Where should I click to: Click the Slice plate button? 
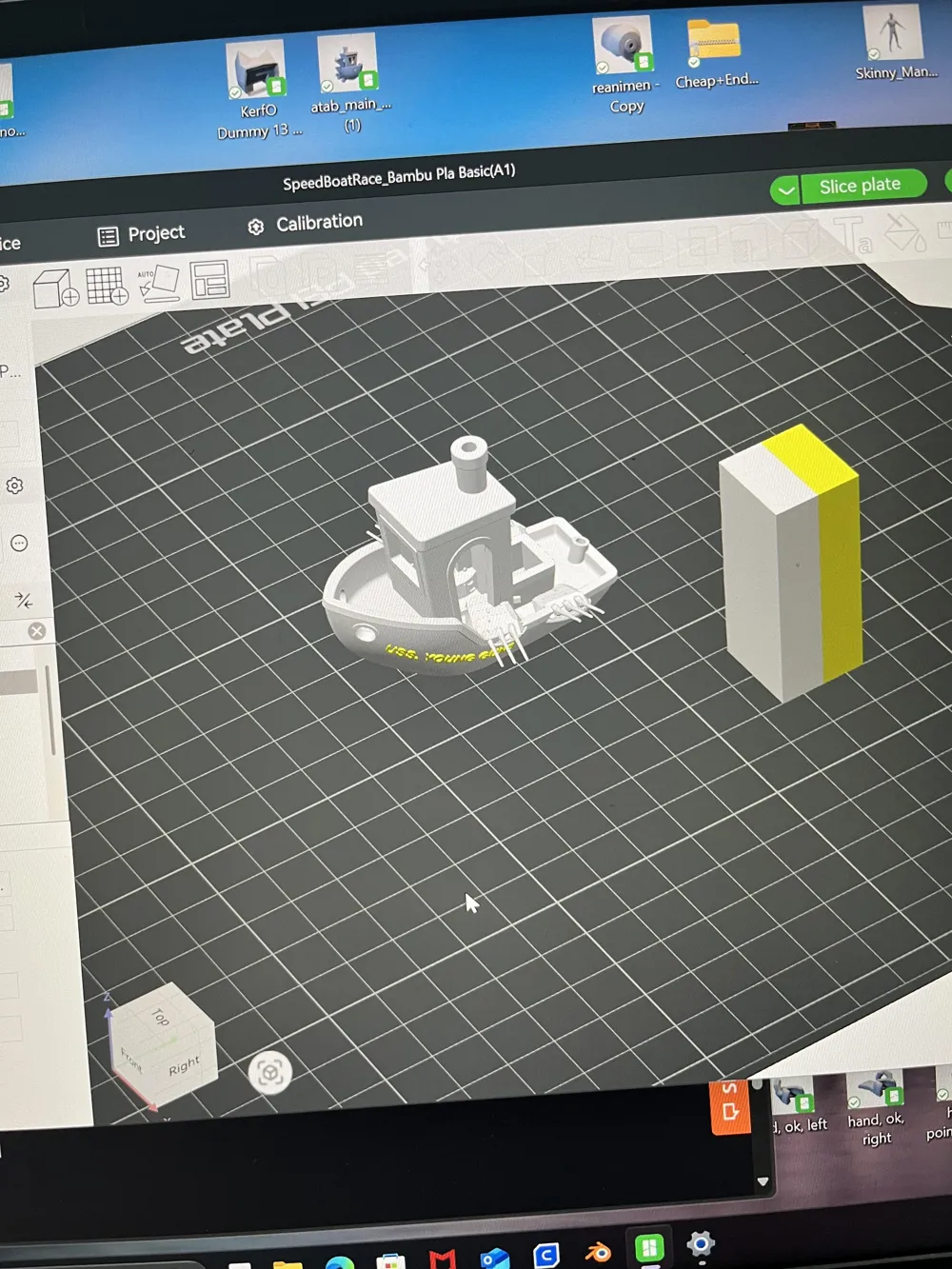point(861,186)
